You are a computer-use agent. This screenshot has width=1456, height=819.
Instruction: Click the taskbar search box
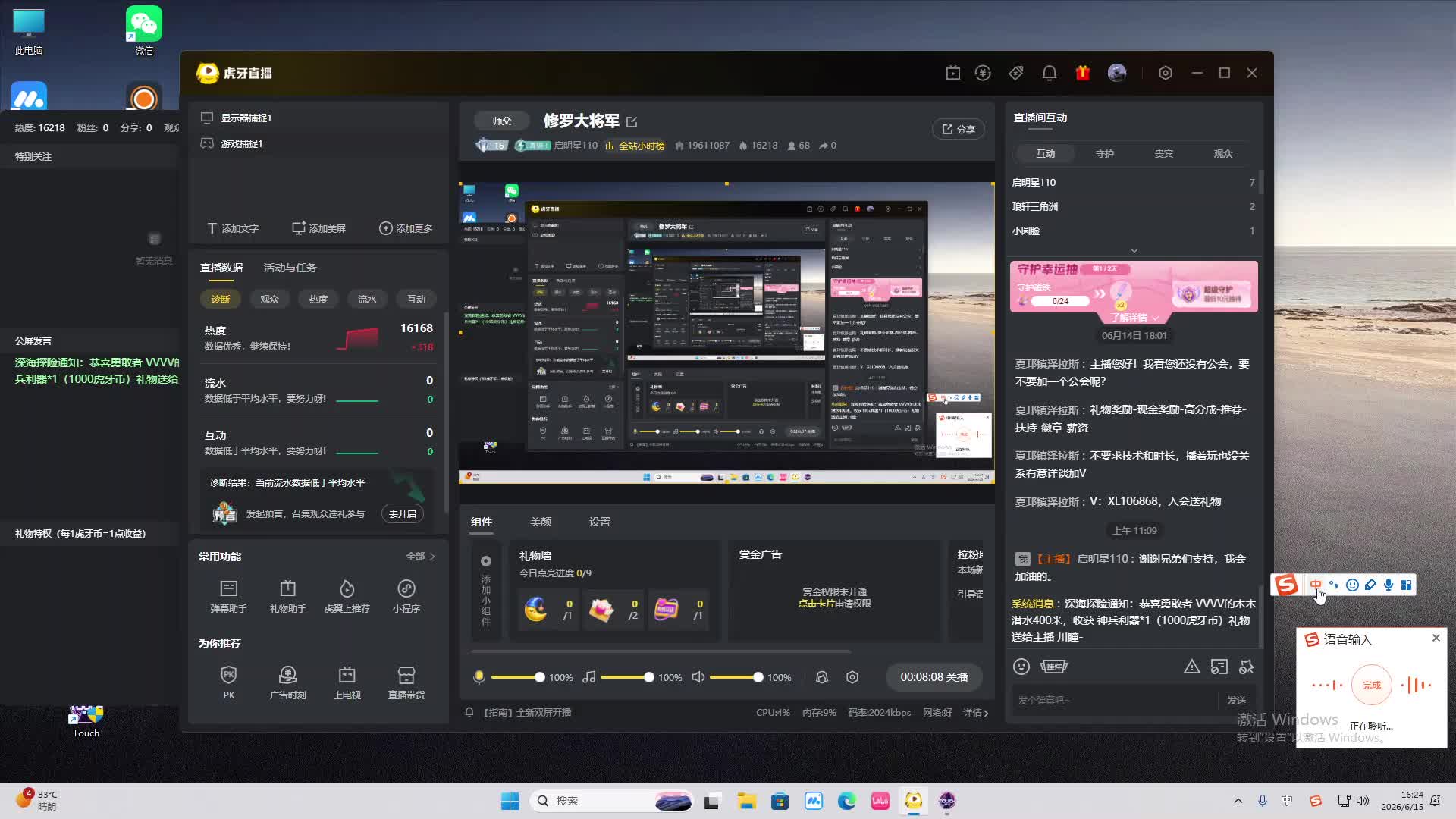[x=613, y=801]
